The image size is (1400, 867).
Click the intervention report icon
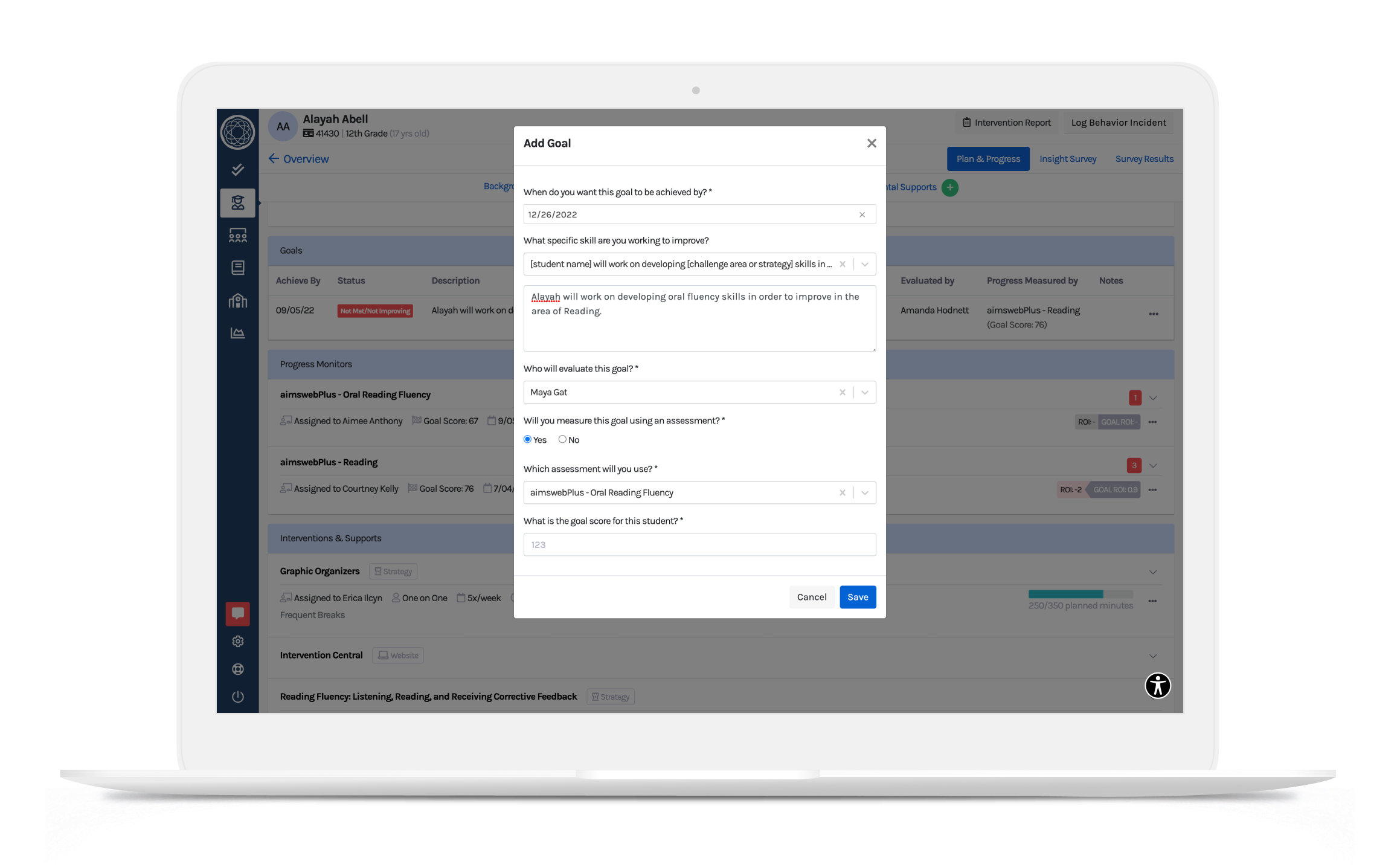point(966,122)
